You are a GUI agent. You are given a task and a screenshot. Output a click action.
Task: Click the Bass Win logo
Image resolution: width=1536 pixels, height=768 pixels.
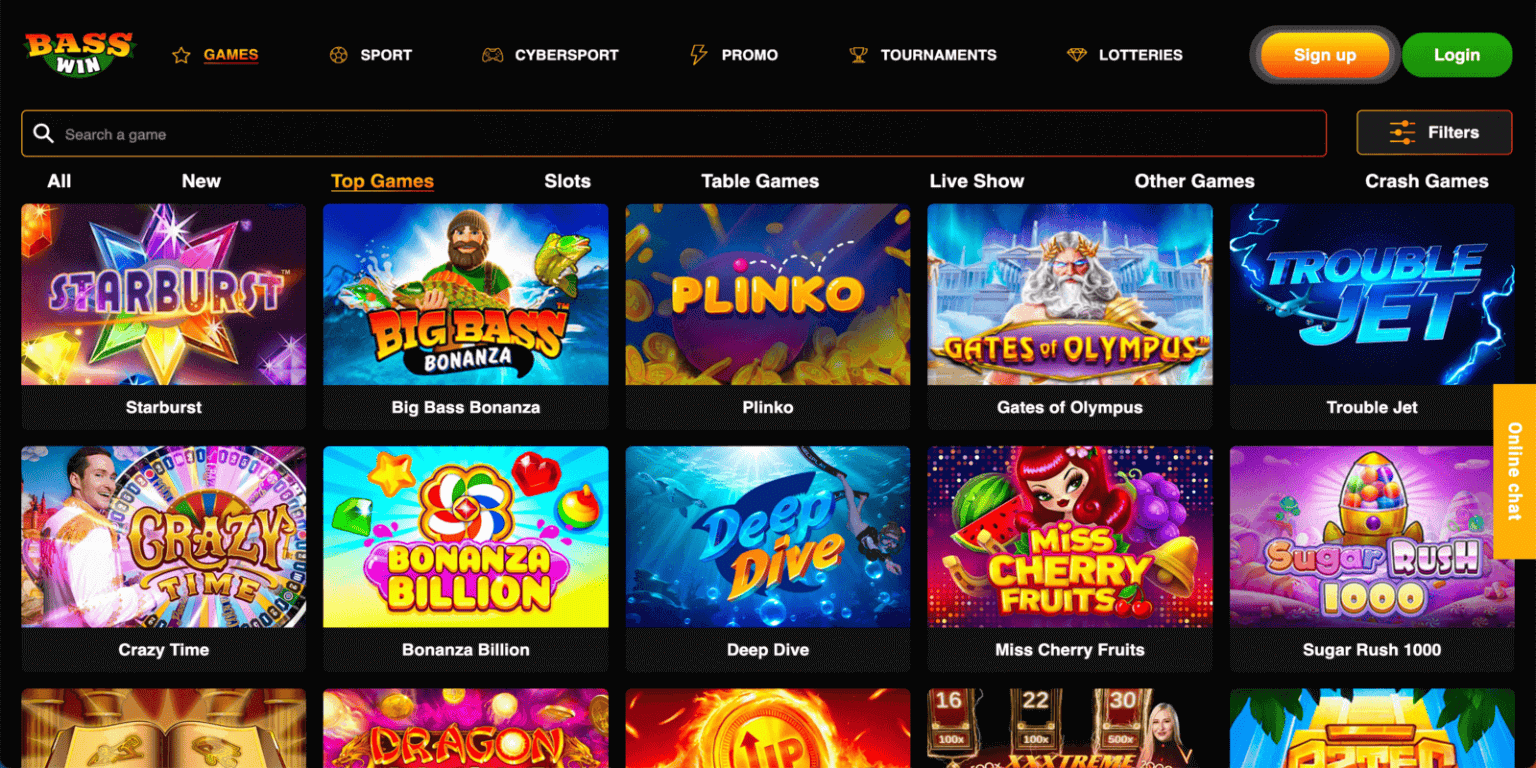79,54
